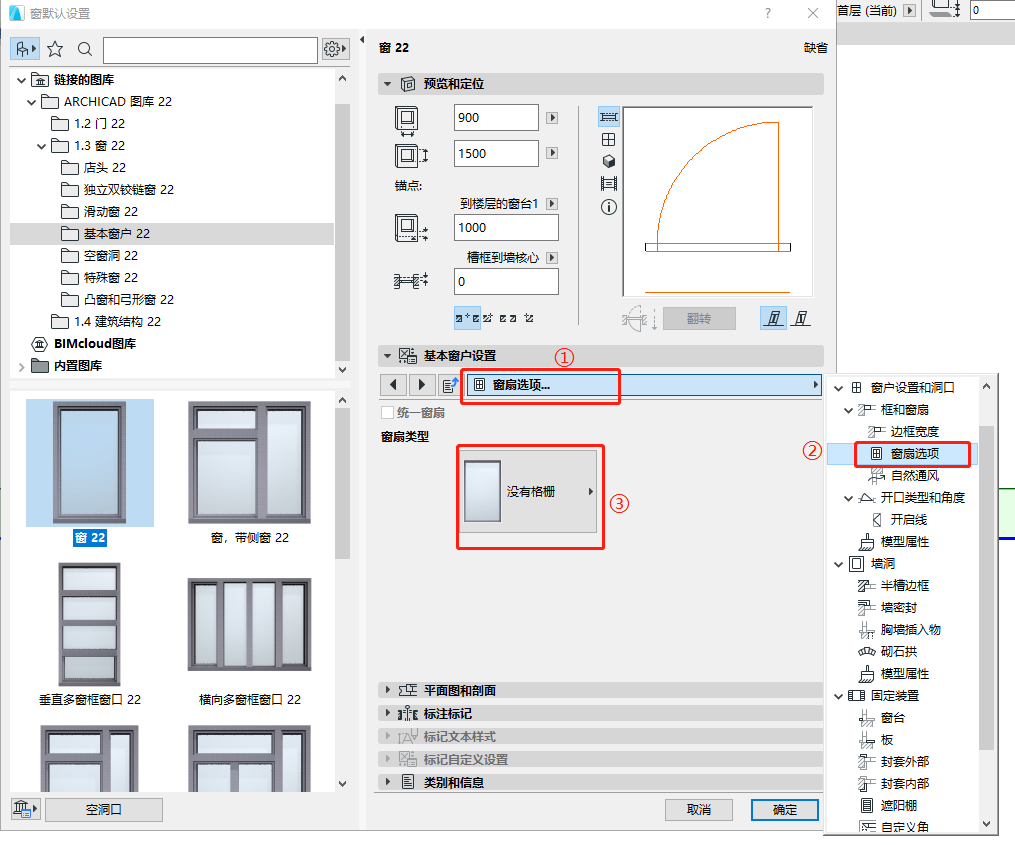Select the grid preview icon

608,140
